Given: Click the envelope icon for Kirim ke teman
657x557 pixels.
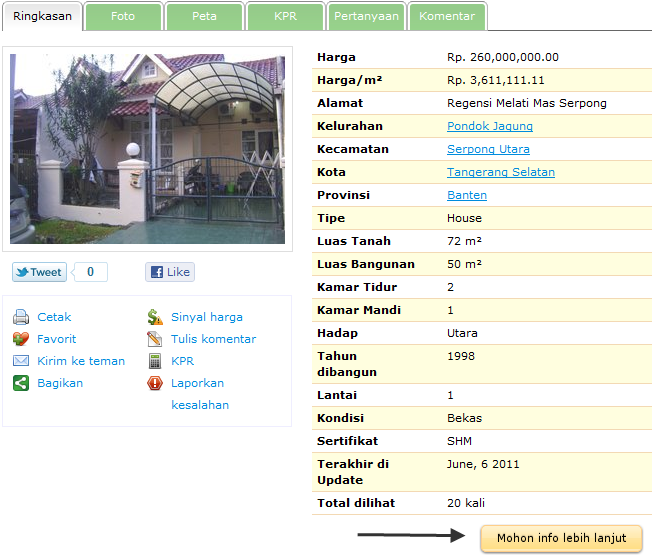Looking at the screenshot, I should tap(21, 361).
